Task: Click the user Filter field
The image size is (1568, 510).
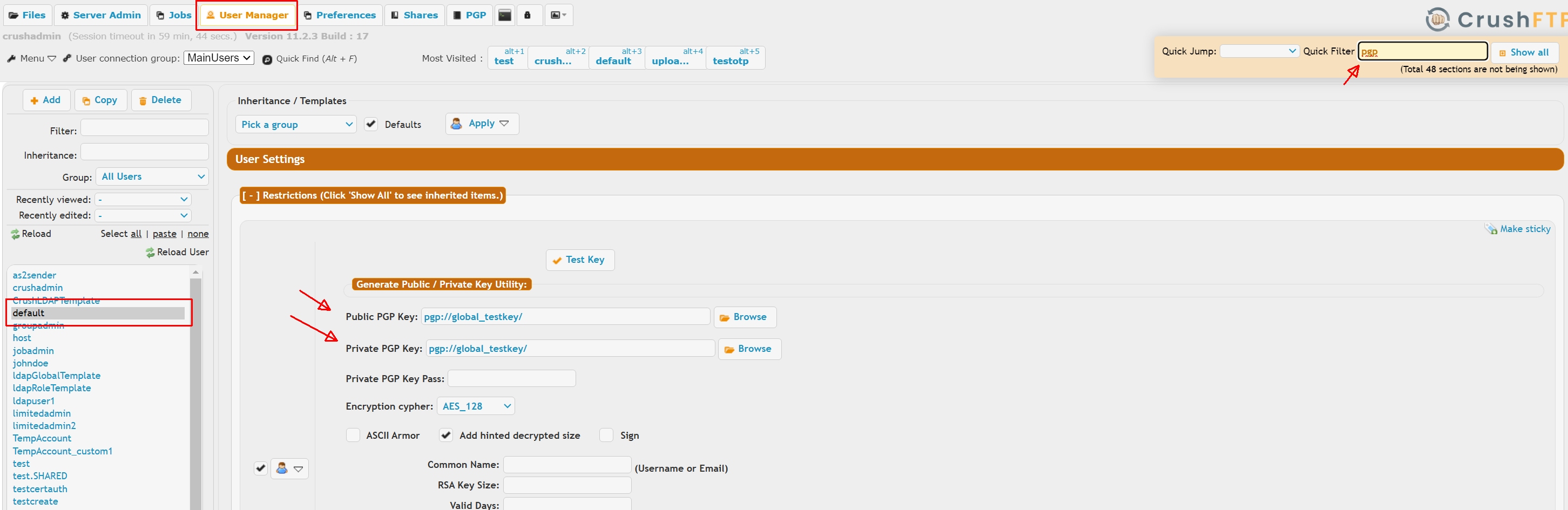Action: [x=144, y=127]
